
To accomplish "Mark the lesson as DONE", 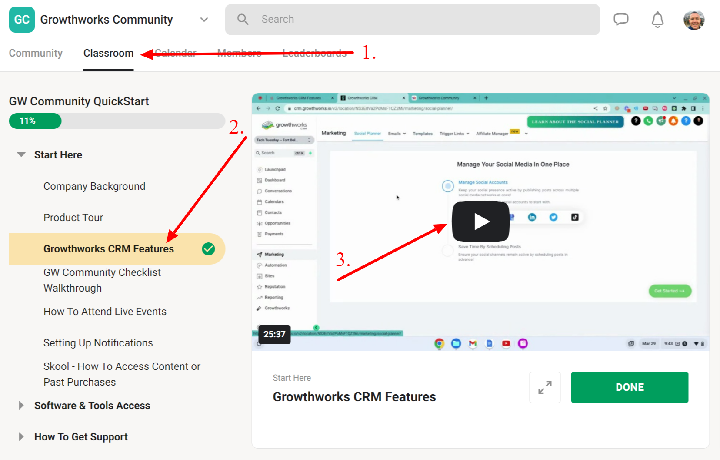I will point(630,387).
